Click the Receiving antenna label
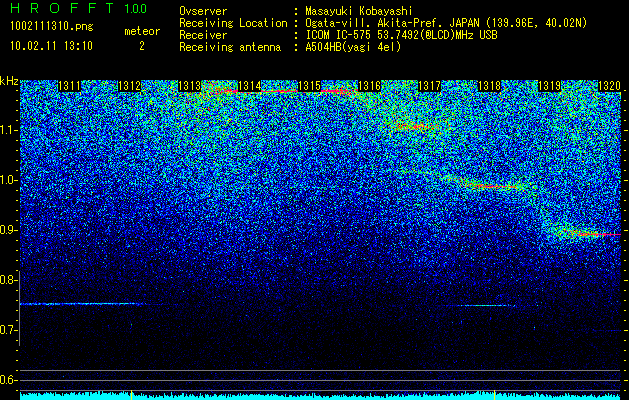Screen dimensions: 629x400 click(x=230, y=47)
